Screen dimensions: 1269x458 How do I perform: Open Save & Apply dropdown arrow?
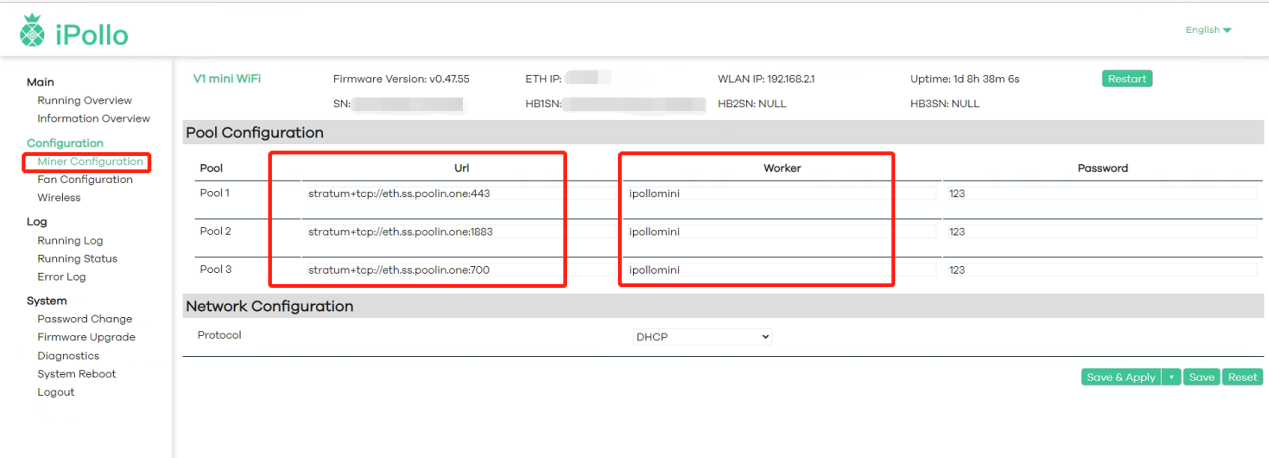tap(1171, 377)
